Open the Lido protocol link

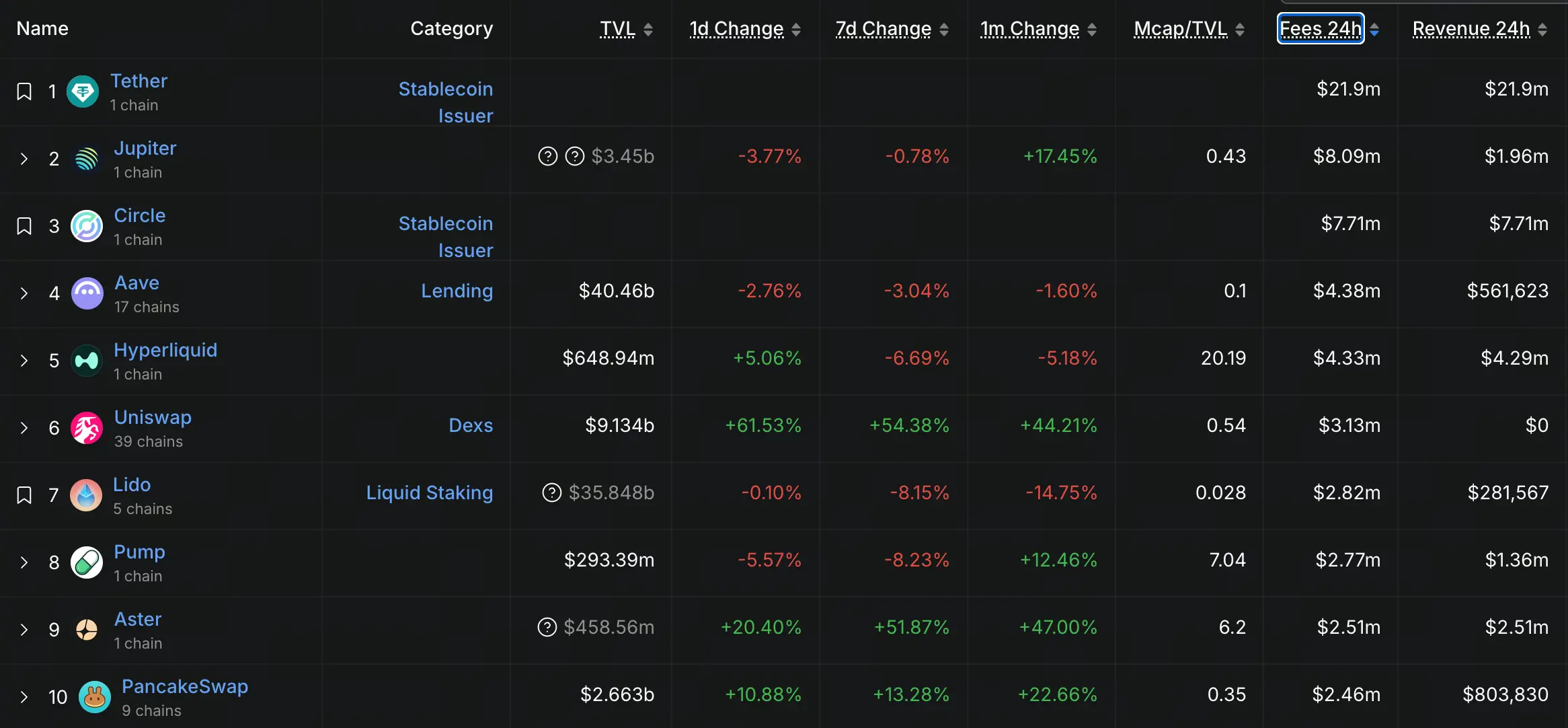click(132, 484)
